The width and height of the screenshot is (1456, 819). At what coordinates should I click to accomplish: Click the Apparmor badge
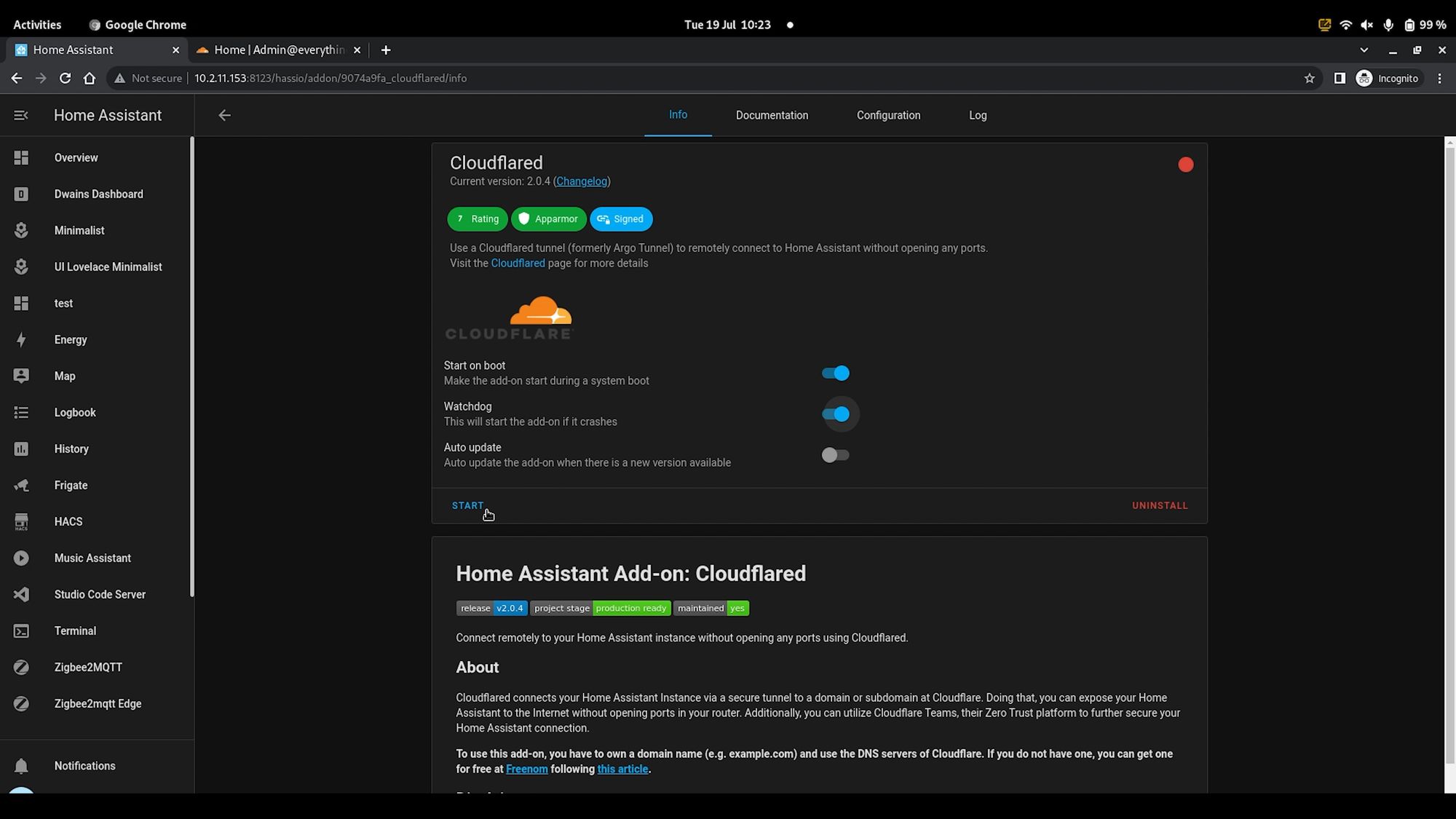548,219
